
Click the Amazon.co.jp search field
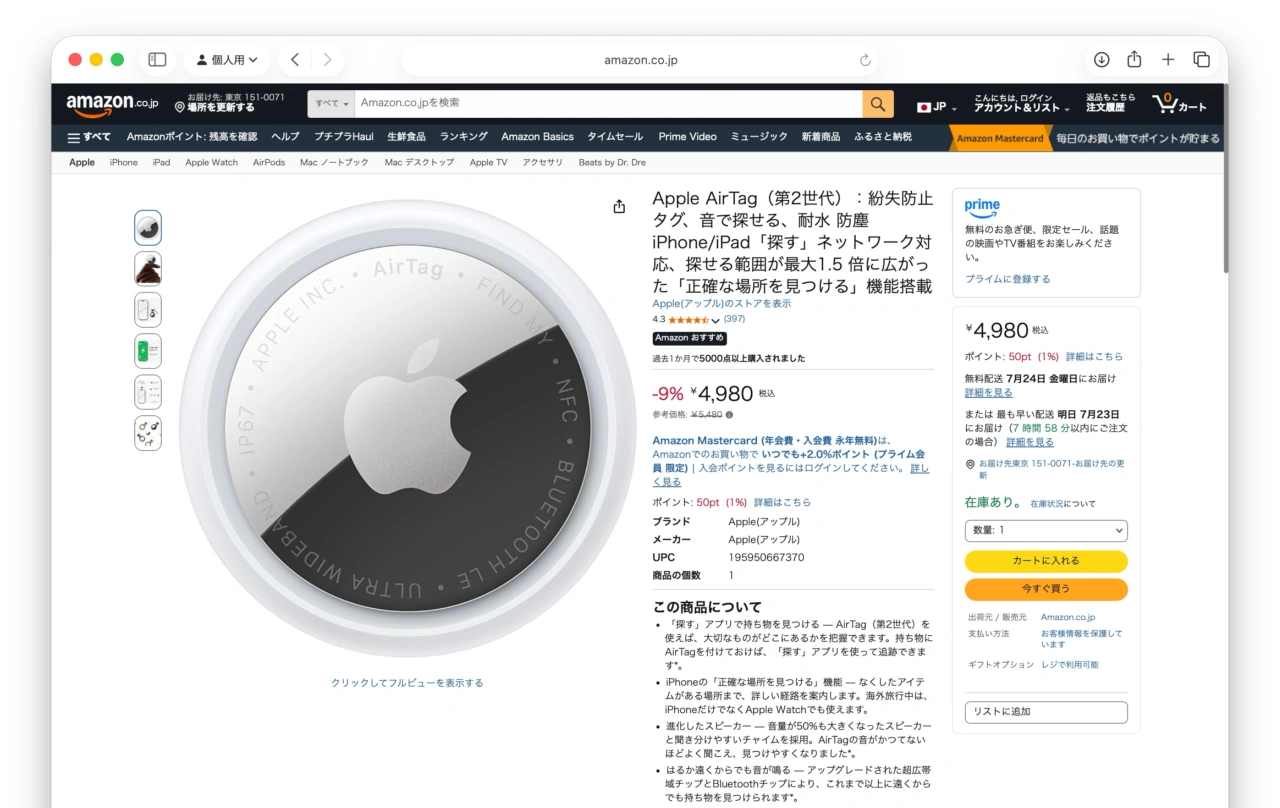click(608, 103)
